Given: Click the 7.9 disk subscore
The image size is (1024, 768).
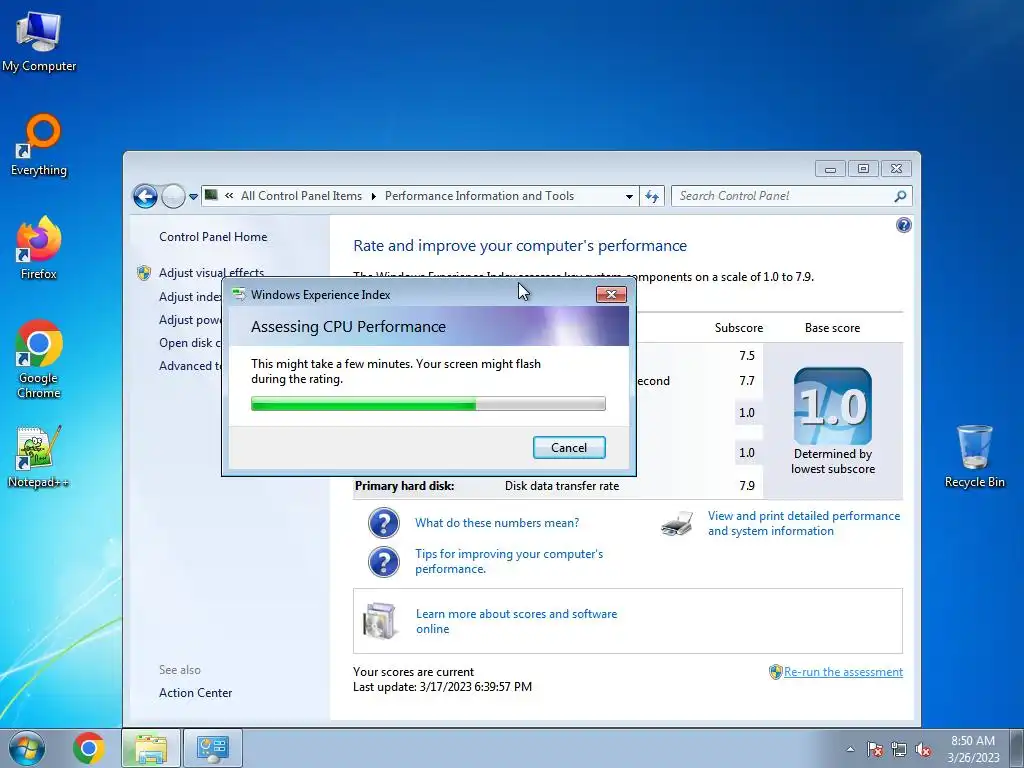Looking at the screenshot, I should point(746,486).
